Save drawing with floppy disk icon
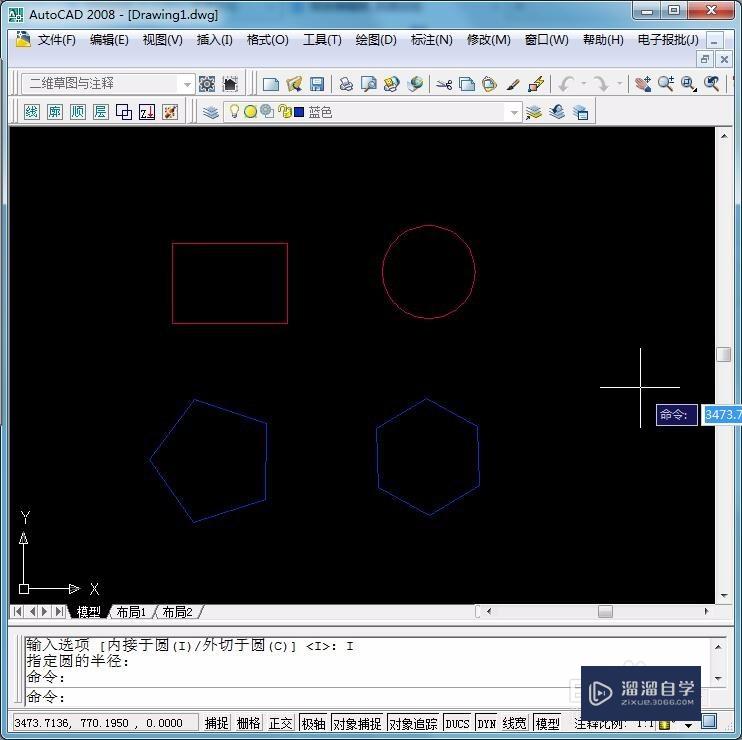The width and height of the screenshot is (742, 740). 317,84
